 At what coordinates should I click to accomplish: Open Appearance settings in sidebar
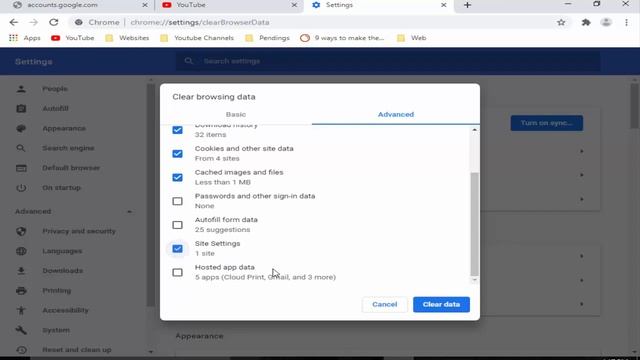pyautogui.click(x=64, y=128)
